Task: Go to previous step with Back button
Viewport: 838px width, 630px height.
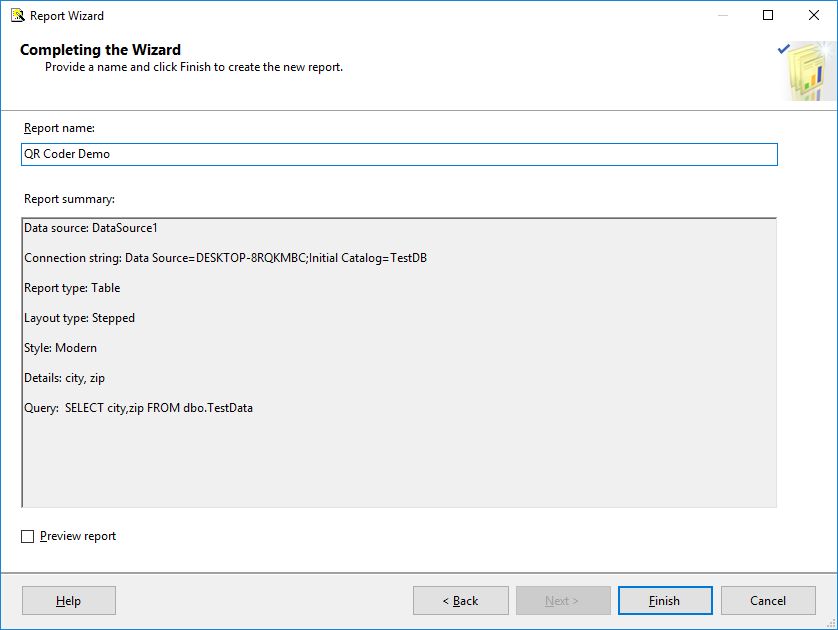Action: (460, 601)
